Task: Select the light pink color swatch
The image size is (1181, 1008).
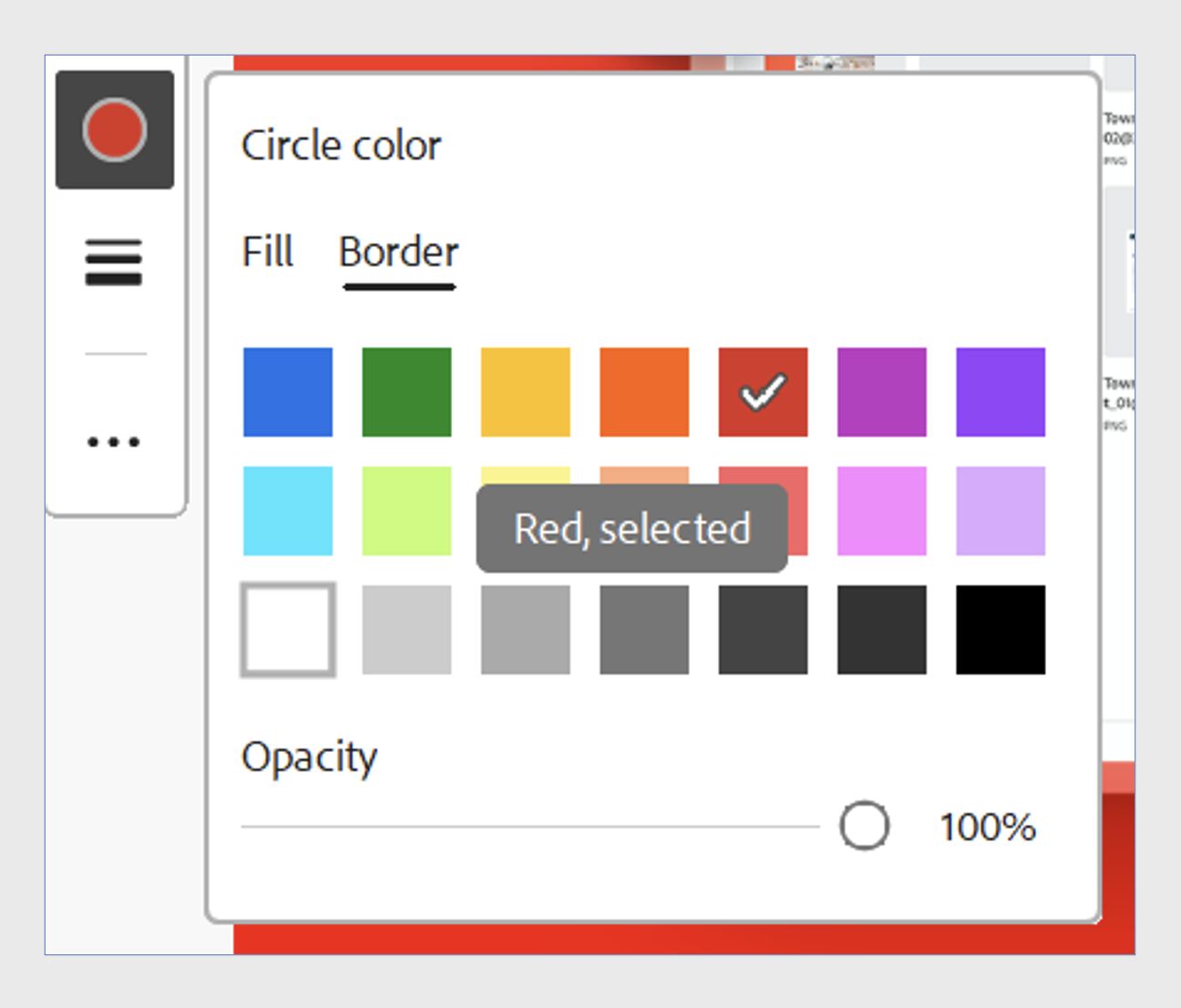Action: coord(882,511)
